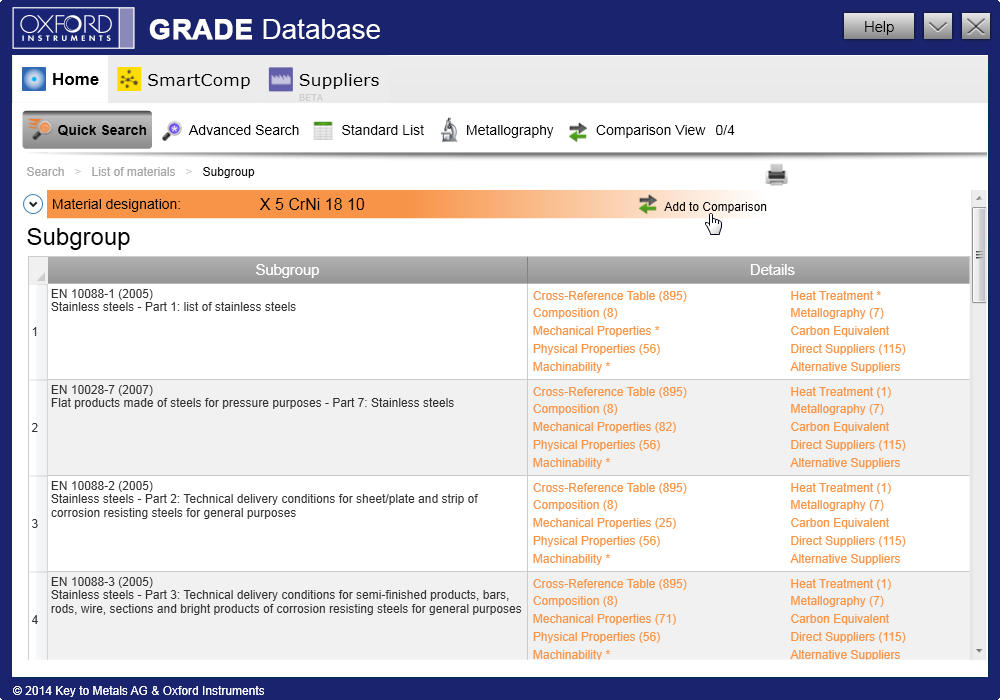1000x700 pixels.
Task: Expand the Material designation chevron
Action: pos(33,204)
